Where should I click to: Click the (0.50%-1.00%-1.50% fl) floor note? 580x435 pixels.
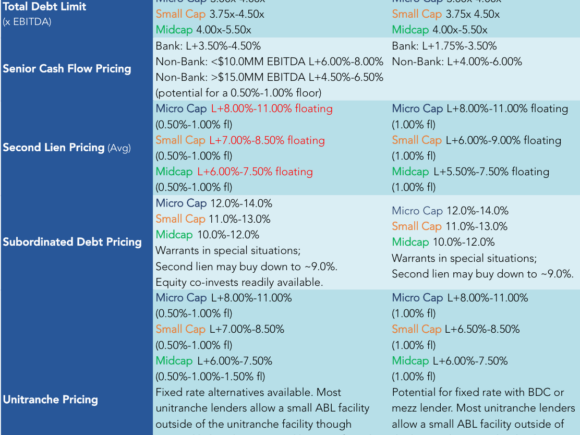coord(210,377)
